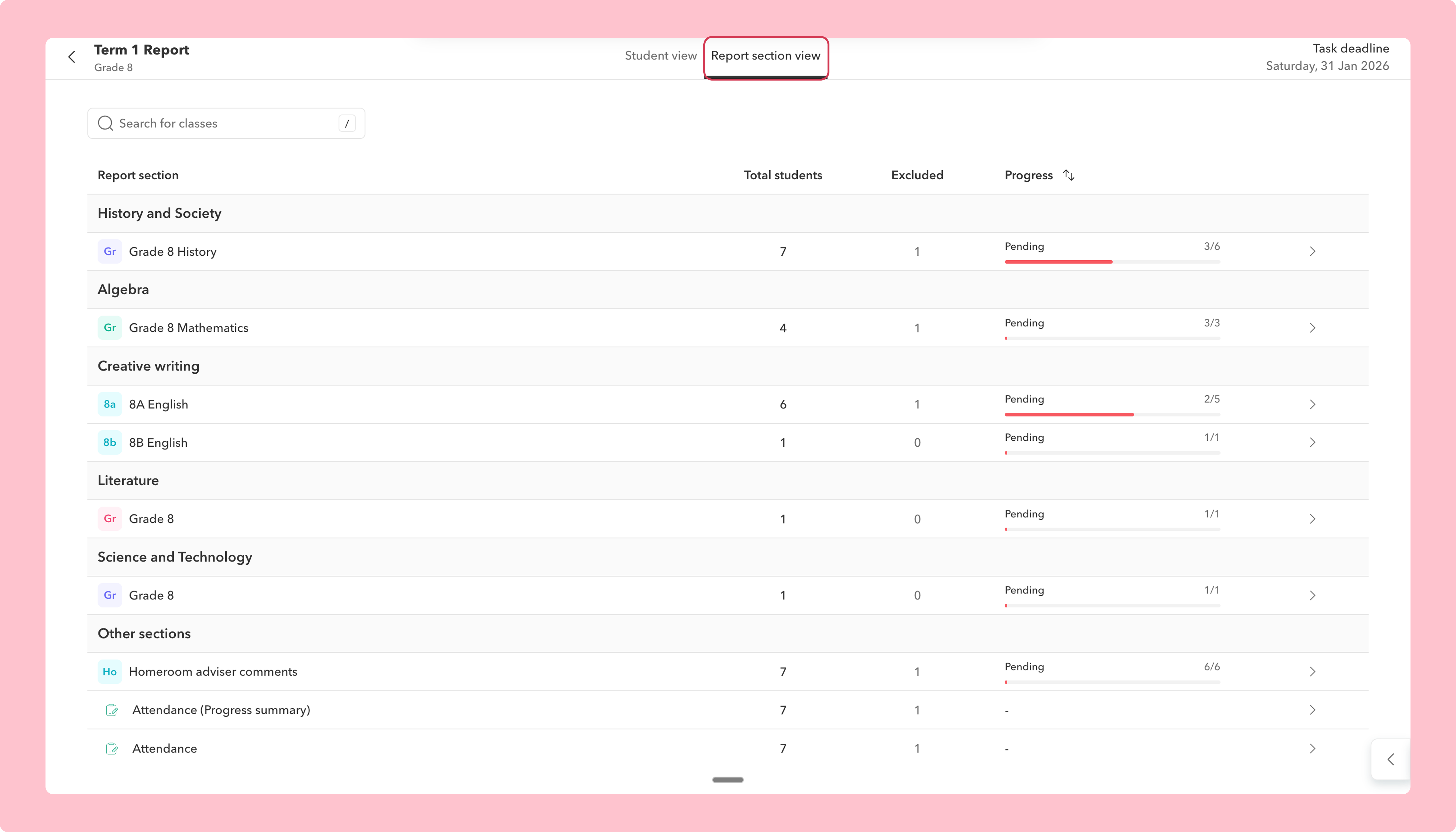The width and height of the screenshot is (1456, 832).
Task: Click the Gr avatar for Grade 8 History
Action: click(110, 251)
